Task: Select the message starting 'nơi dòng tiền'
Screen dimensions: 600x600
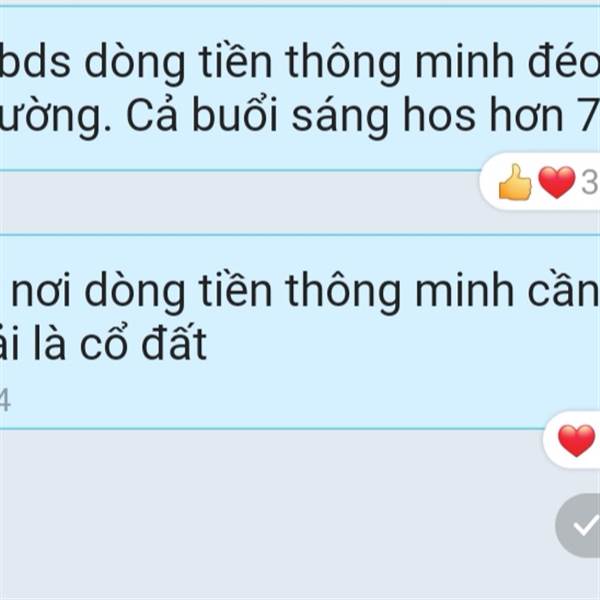Action: pos(300,332)
